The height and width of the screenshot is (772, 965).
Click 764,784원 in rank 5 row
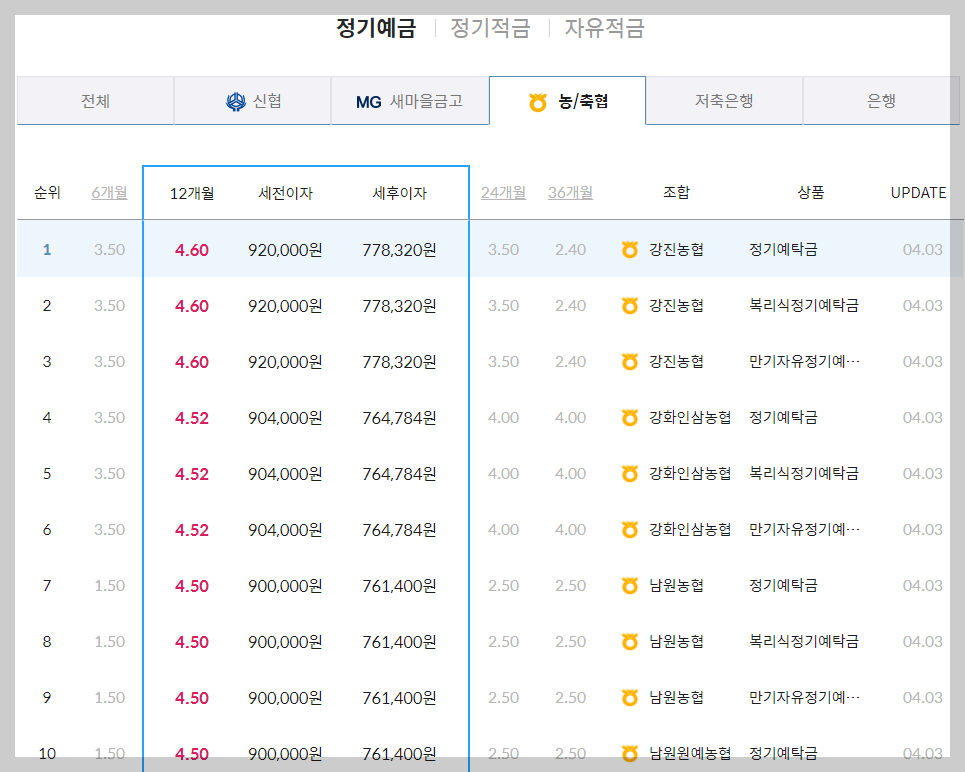tap(399, 474)
